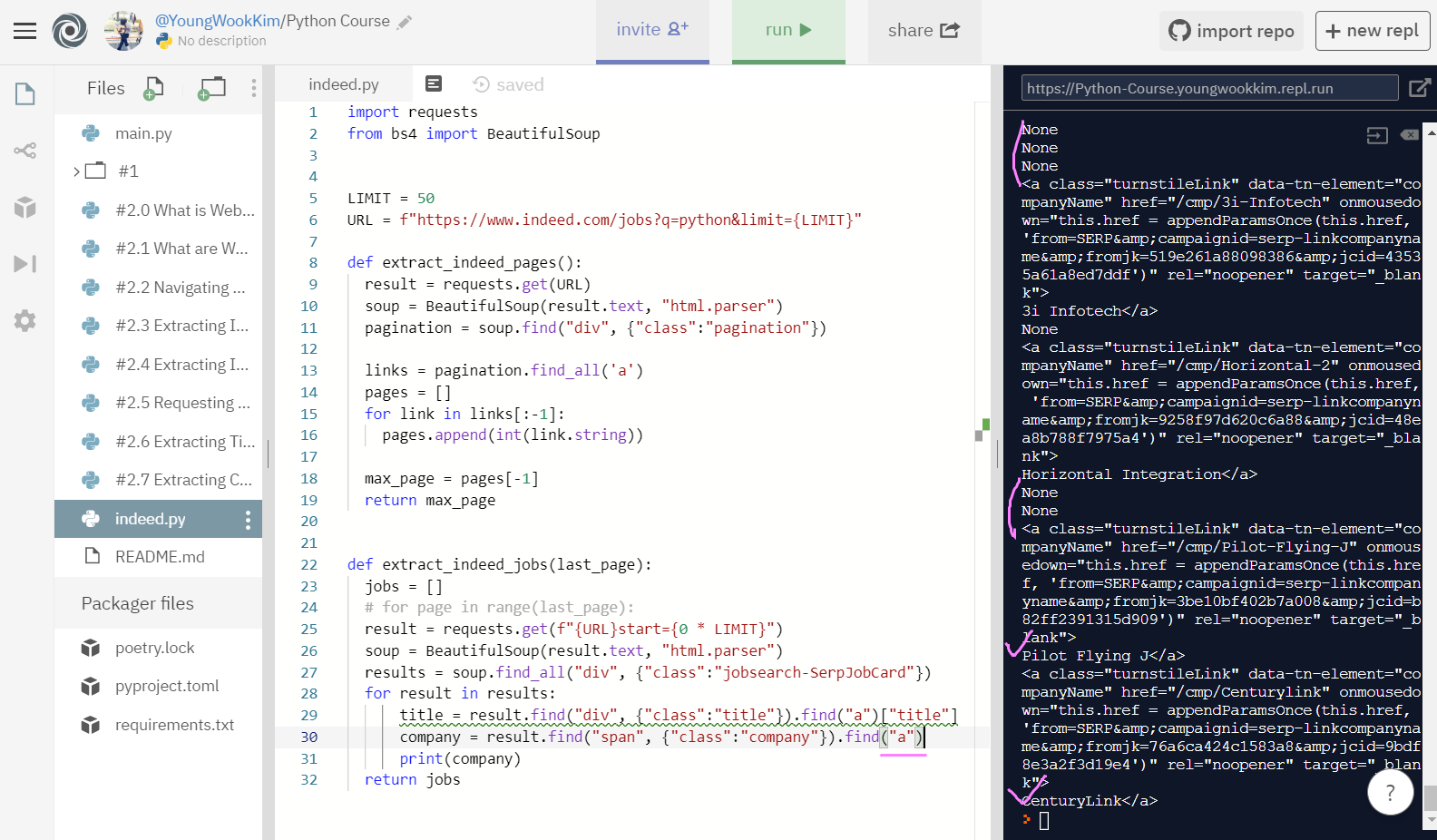The width and height of the screenshot is (1437, 840).
Task: Open the indeed.py editor tab
Action: (x=344, y=84)
